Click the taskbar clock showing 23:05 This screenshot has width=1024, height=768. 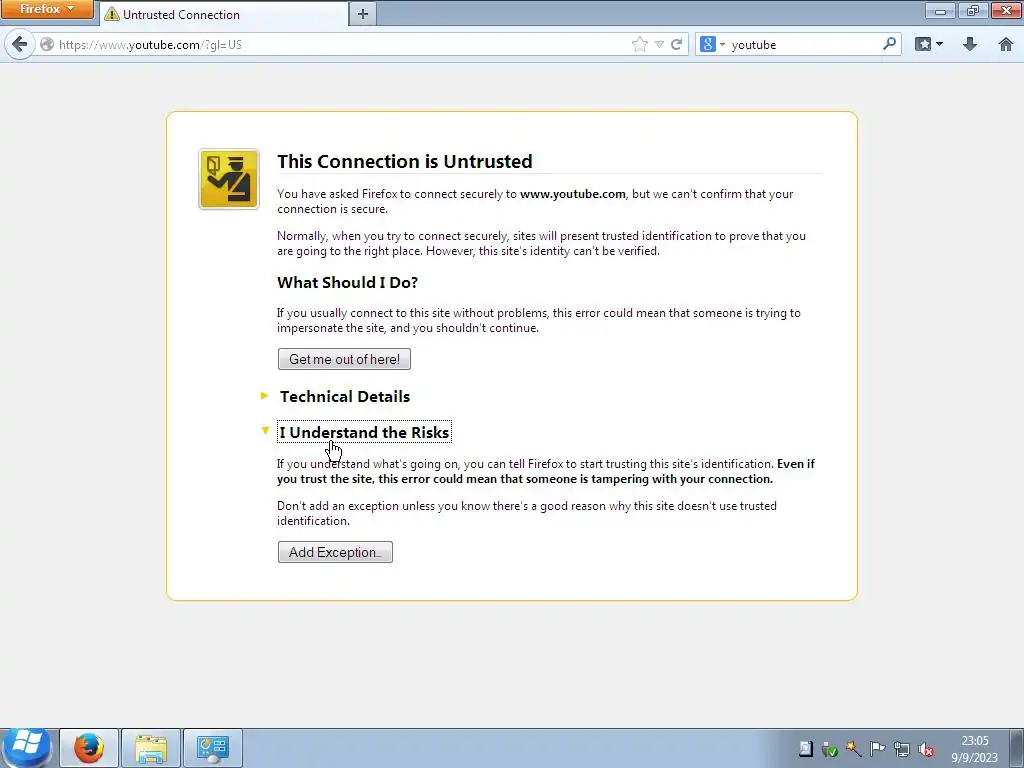coord(974,748)
